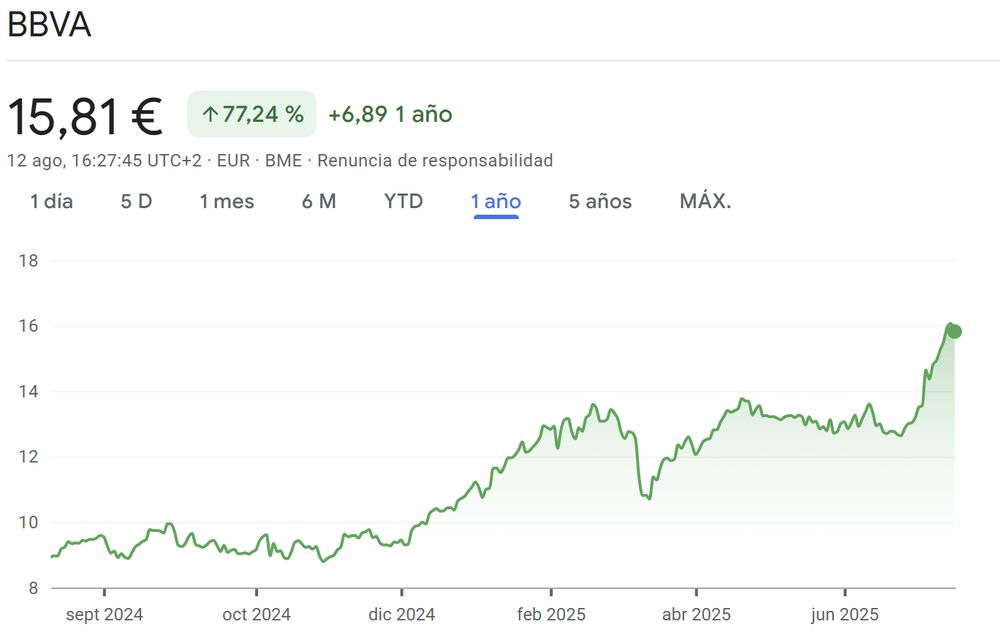Image resolution: width=1000 pixels, height=637 pixels.
Task: Click 'jun 2025' x-axis label
Action: [x=845, y=615]
